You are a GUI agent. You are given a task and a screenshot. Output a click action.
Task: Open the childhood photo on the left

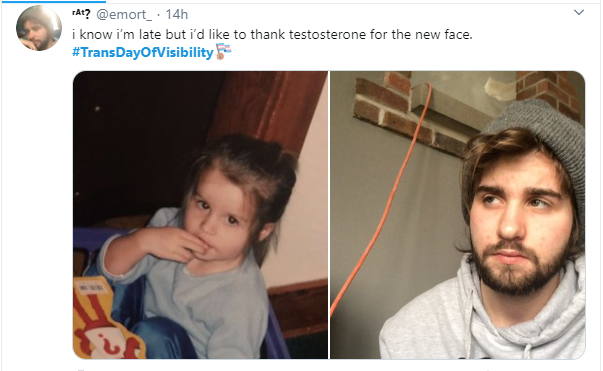[200, 215]
